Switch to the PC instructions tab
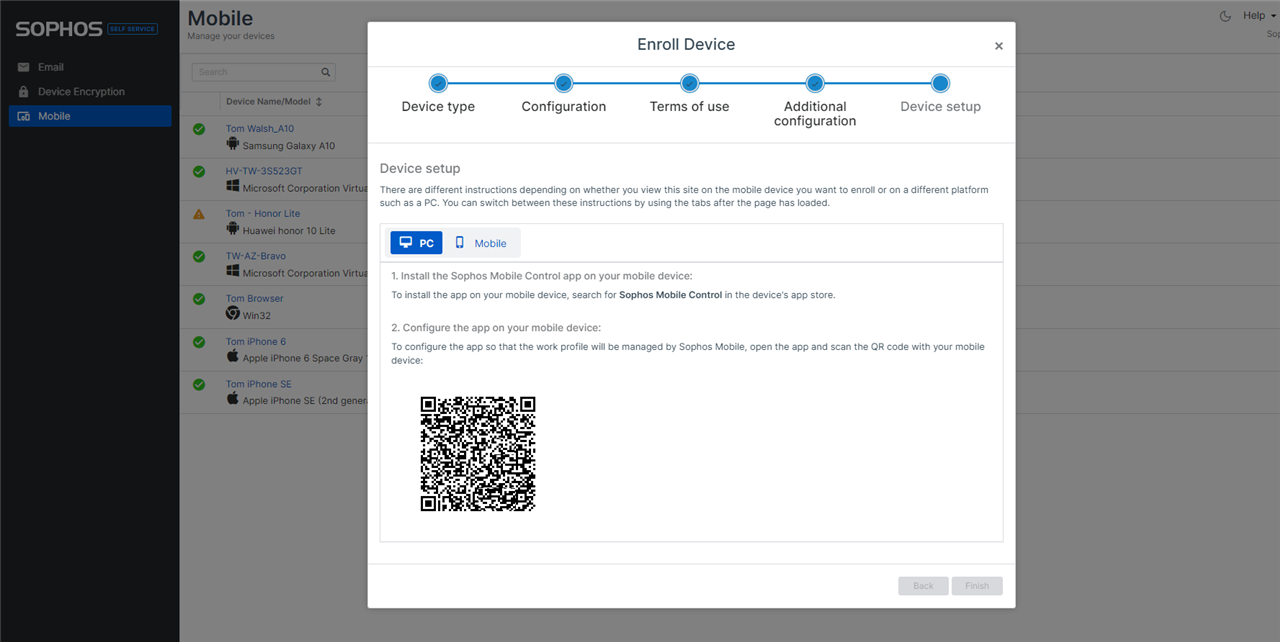Image resolution: width=1280 pixels, height=642 pixels. [x=416, y=243]
